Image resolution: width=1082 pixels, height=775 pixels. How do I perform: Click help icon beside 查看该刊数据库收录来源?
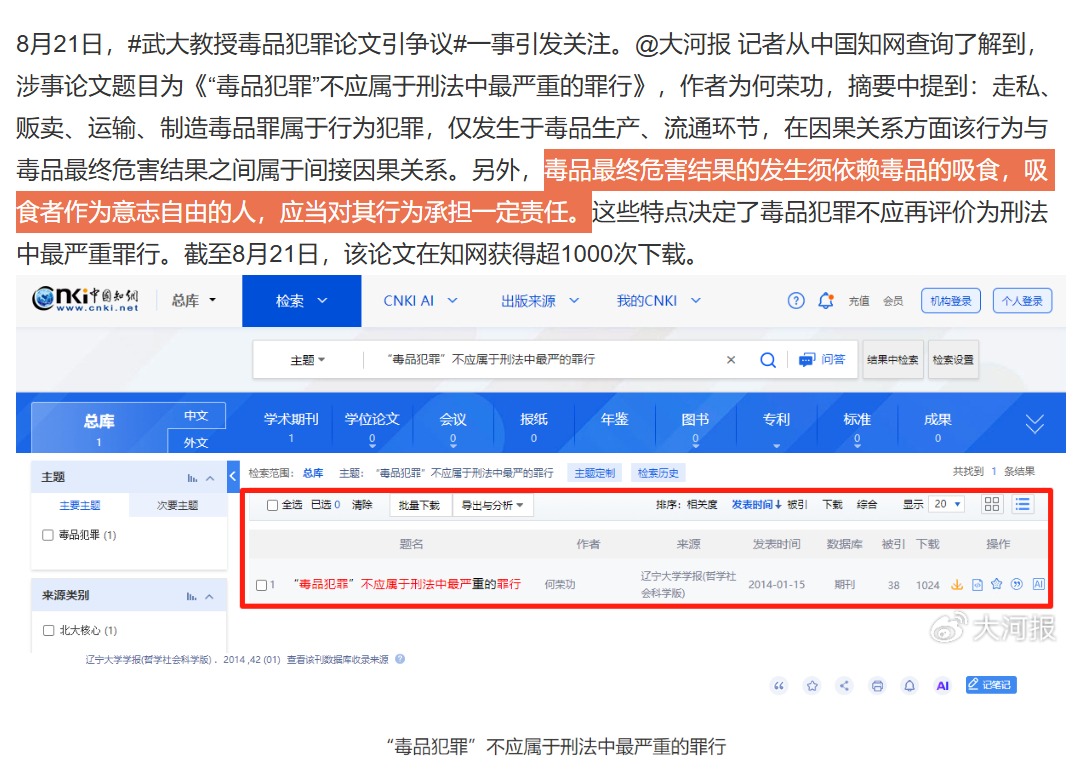click(x=400, y=659)
